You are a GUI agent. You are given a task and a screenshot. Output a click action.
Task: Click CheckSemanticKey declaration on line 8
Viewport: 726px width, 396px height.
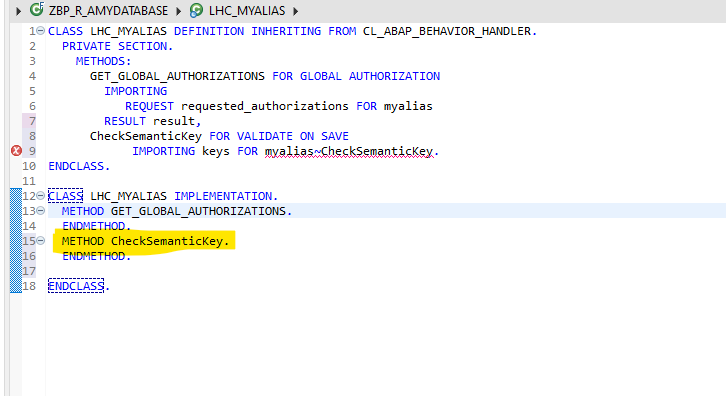[146, 136]
